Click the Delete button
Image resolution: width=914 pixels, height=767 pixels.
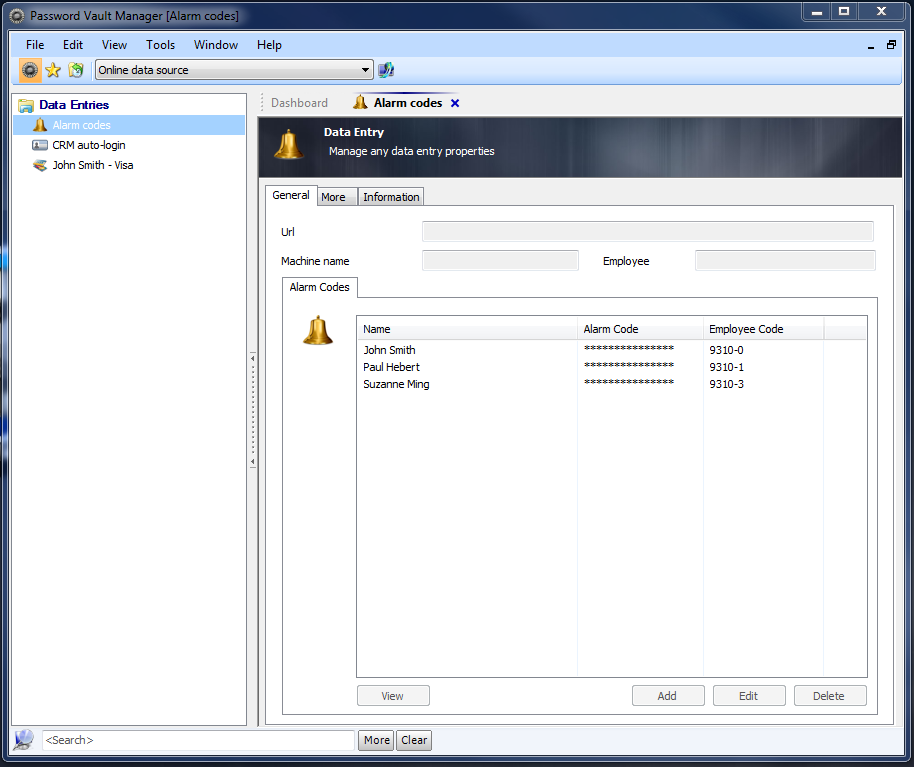coord(830,696)
